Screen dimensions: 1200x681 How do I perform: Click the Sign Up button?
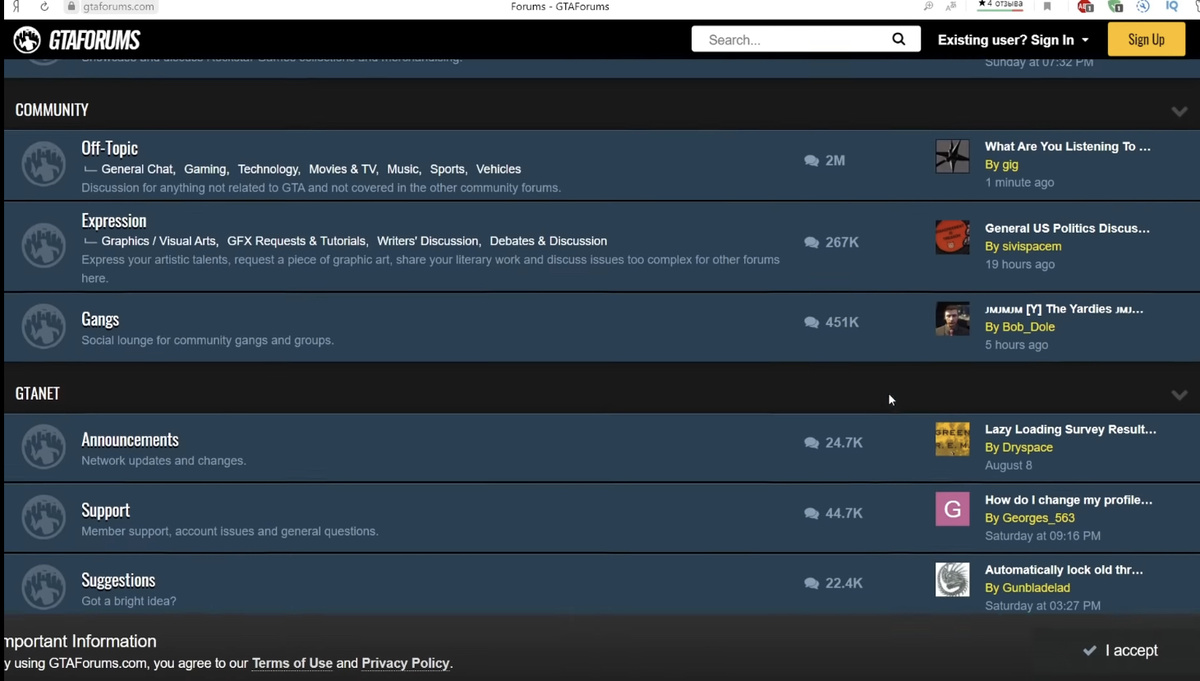point(1146,40)
